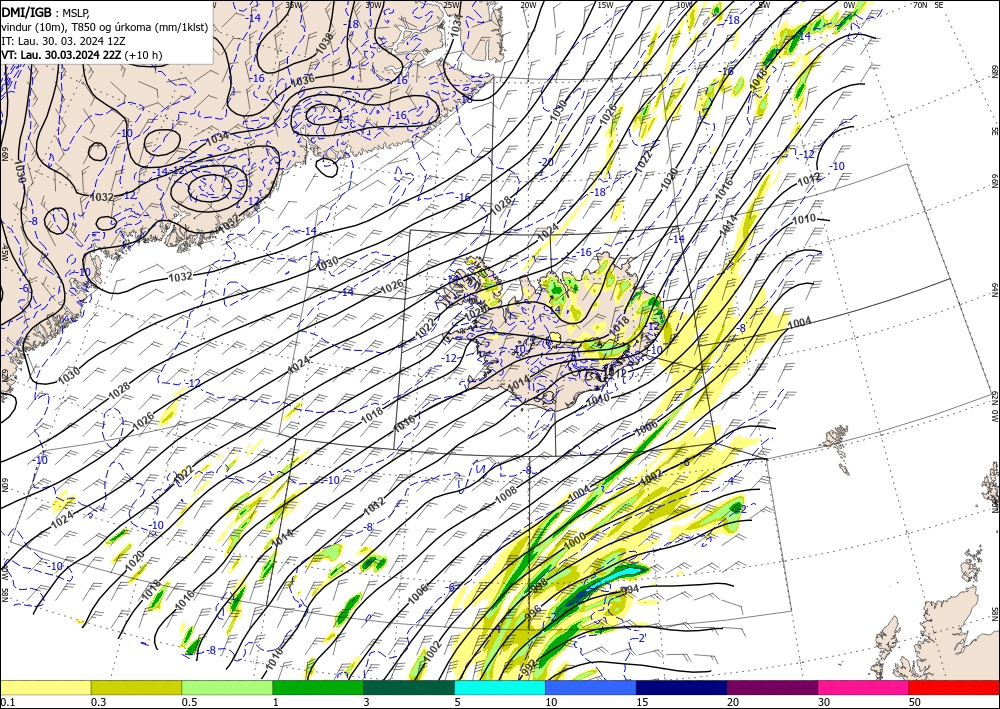Click the "70N" latitude label
This screenshot has height=709, width=1000.
pos(920,5)
